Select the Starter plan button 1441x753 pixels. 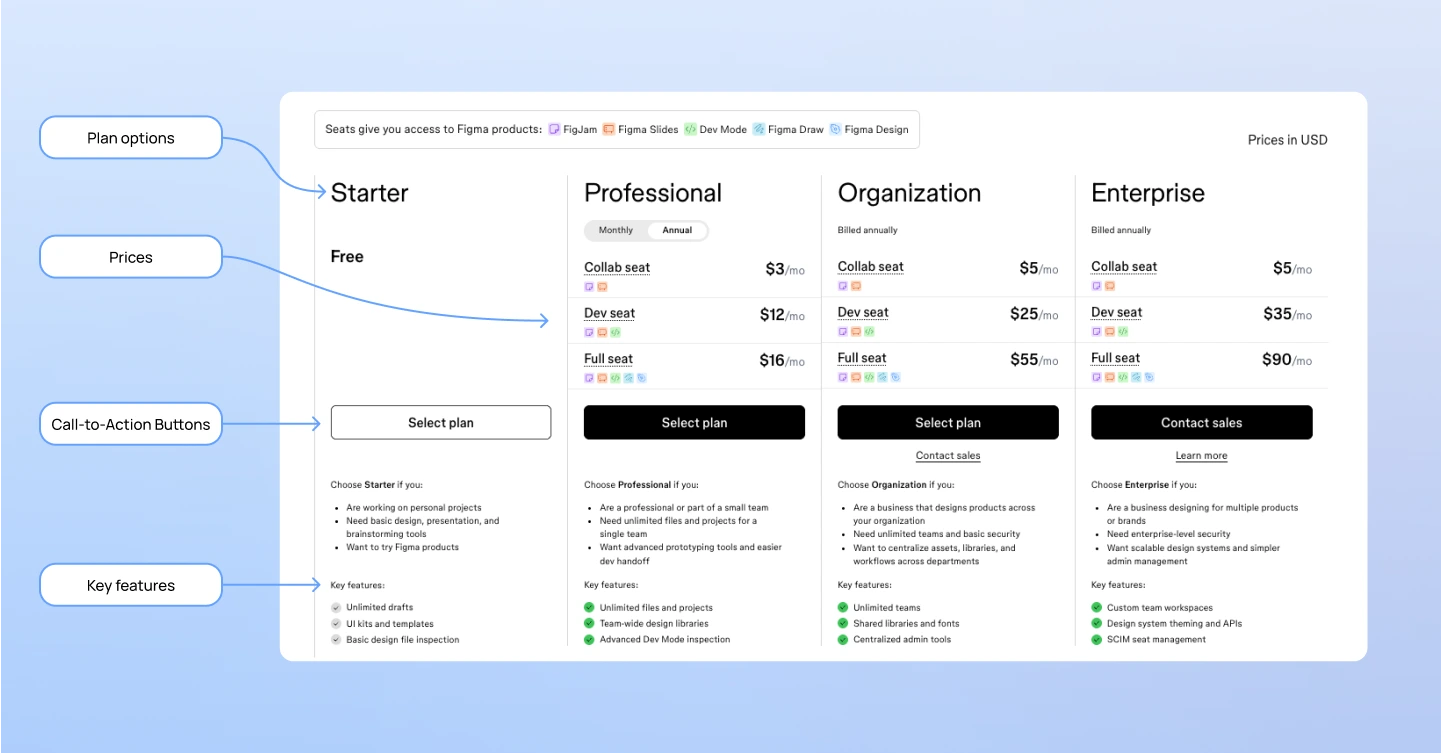441,422
